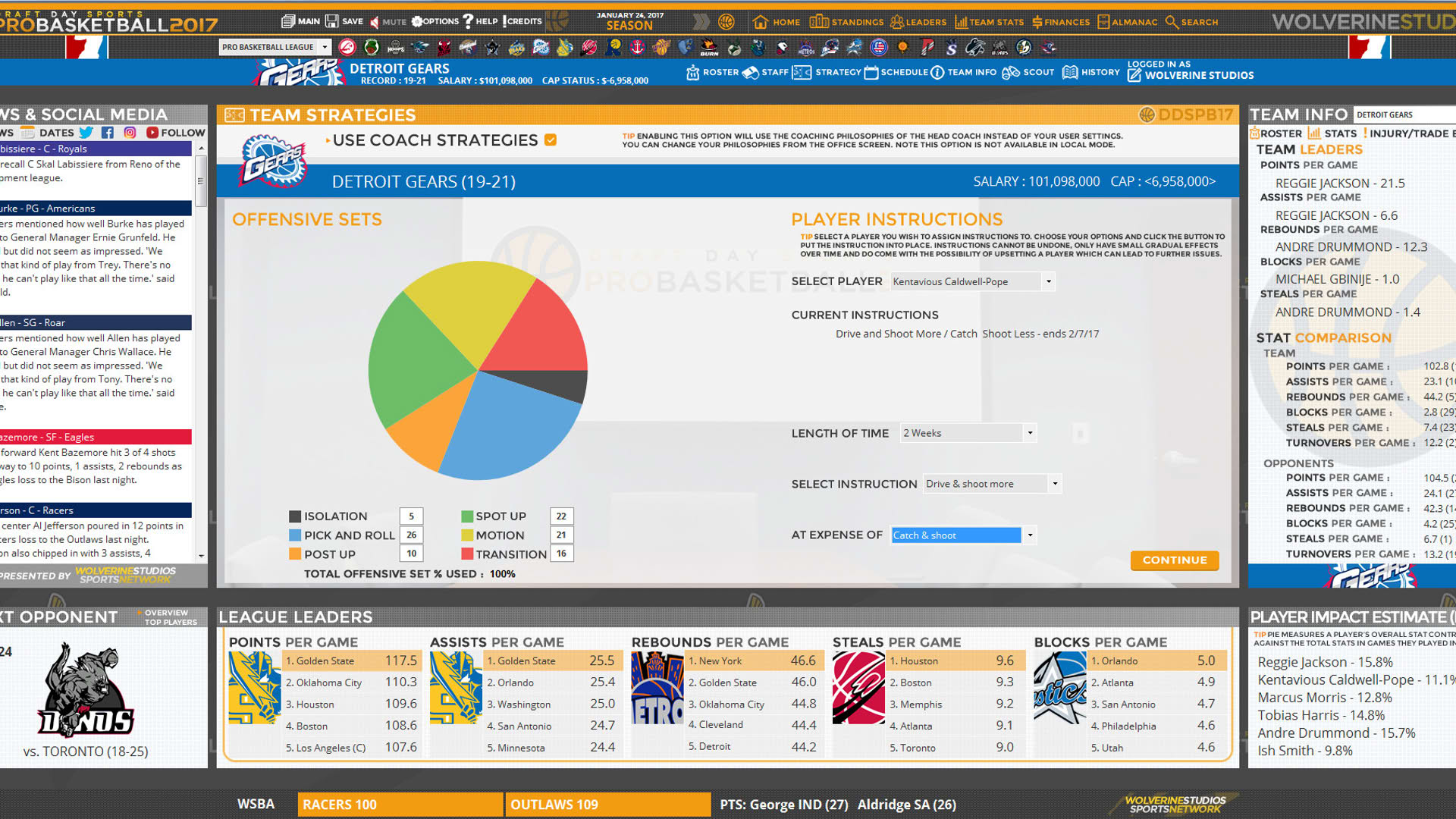Image resolution: width=1456 pixels, height=819 pixels.
Task: Open the Staff menu
Action: coord(765,73)
